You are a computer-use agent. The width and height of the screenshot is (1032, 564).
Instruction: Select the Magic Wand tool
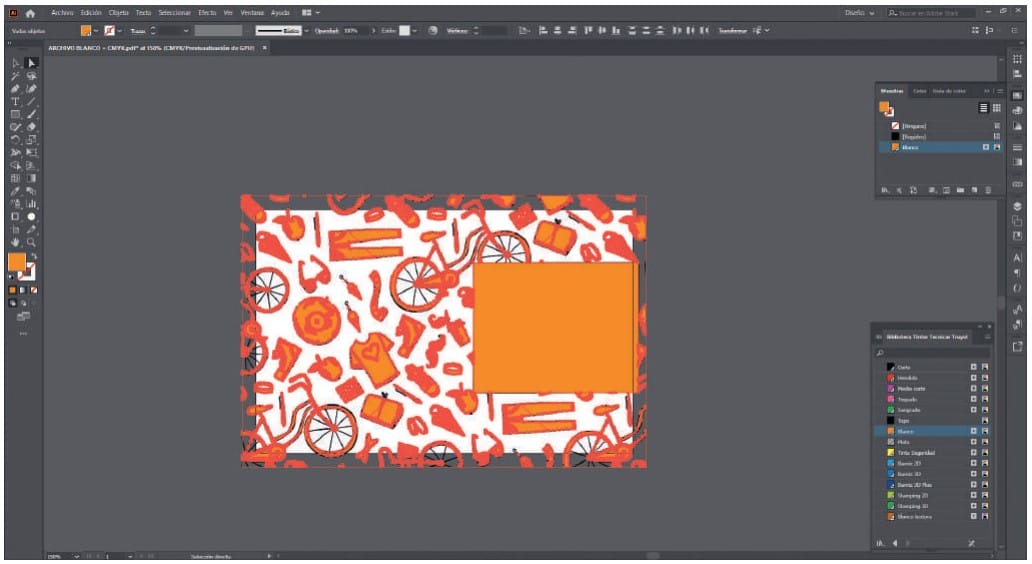[15, 76]
